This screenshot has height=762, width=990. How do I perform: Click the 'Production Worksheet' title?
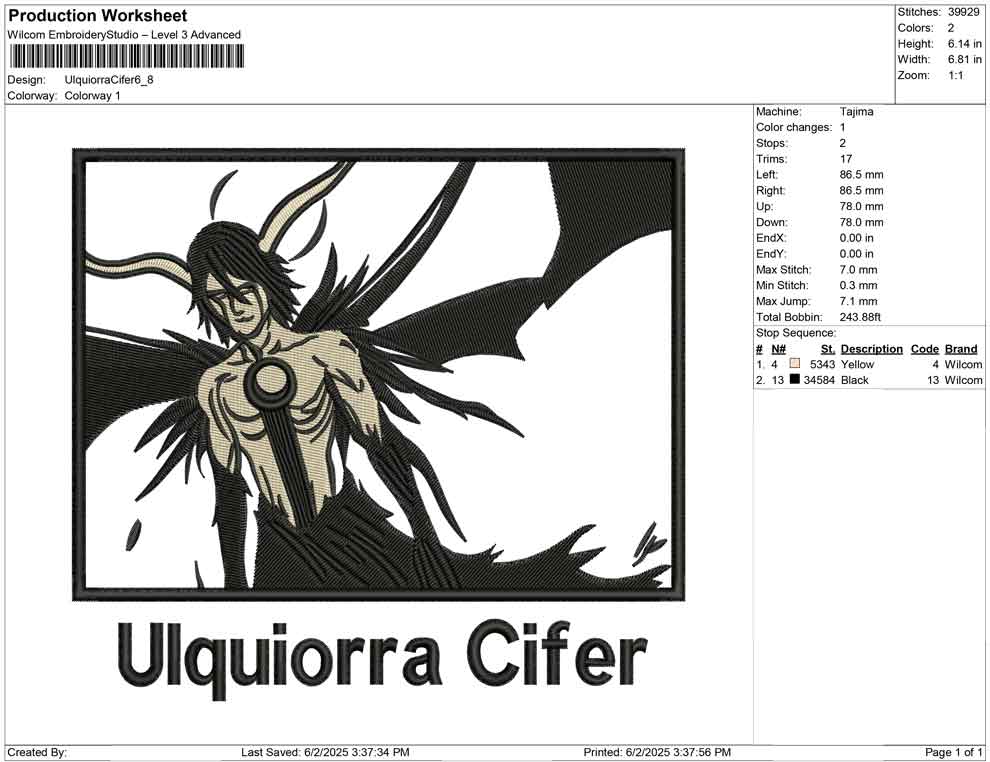[x=98, y=16]
